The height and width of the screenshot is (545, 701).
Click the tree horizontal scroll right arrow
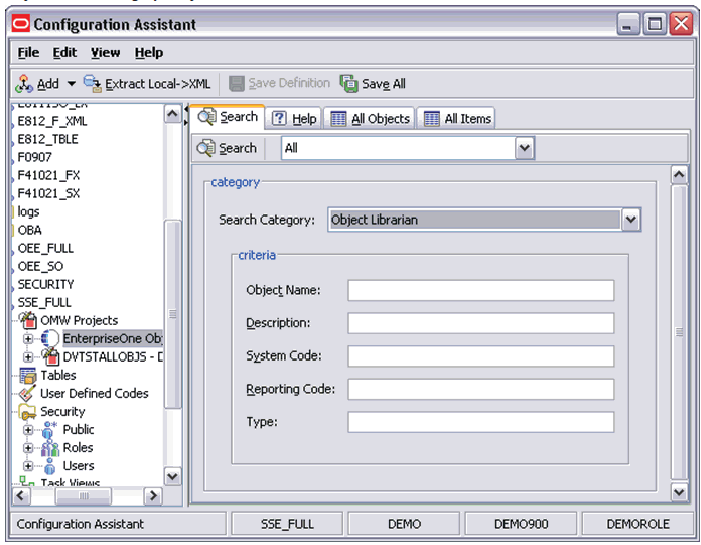(153, 495)
